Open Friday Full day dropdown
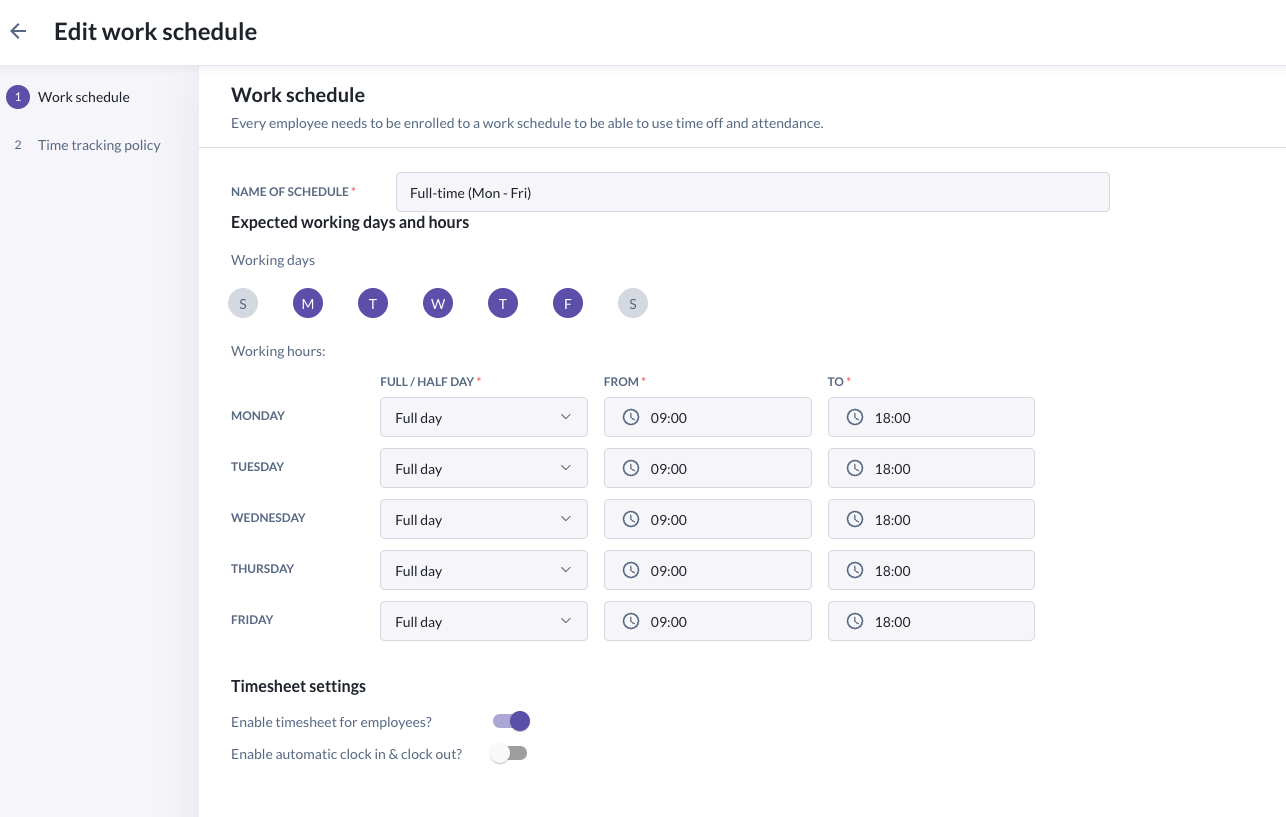Viewport: 1286px width, 817px height. point(483,621)
